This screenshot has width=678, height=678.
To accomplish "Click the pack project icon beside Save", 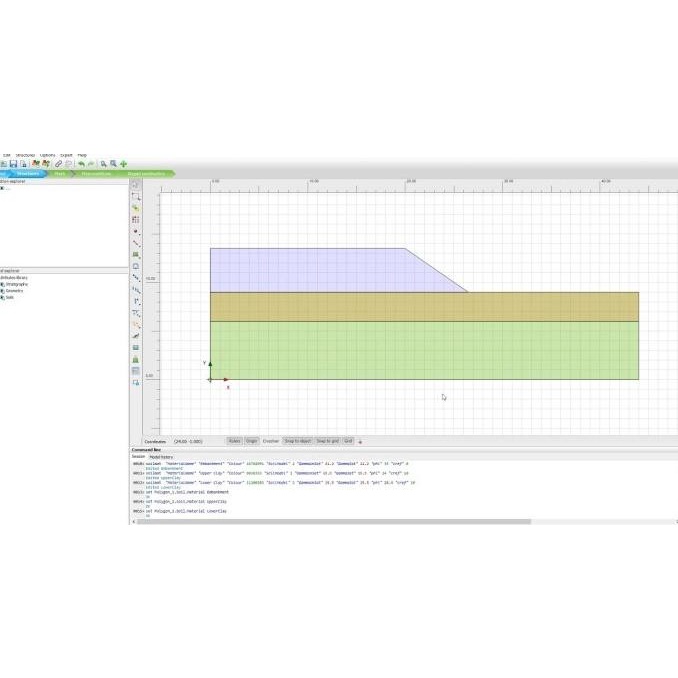I will click(x=23, y=163).
